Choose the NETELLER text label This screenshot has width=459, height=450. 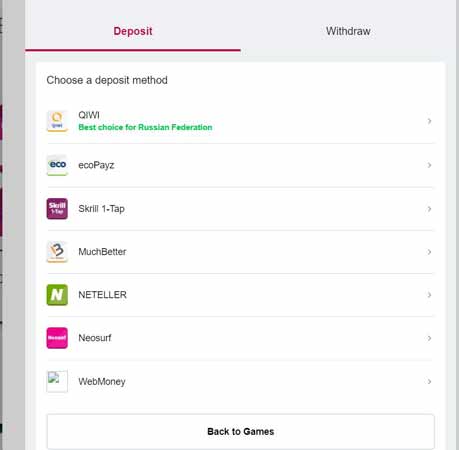coord(102,295)
